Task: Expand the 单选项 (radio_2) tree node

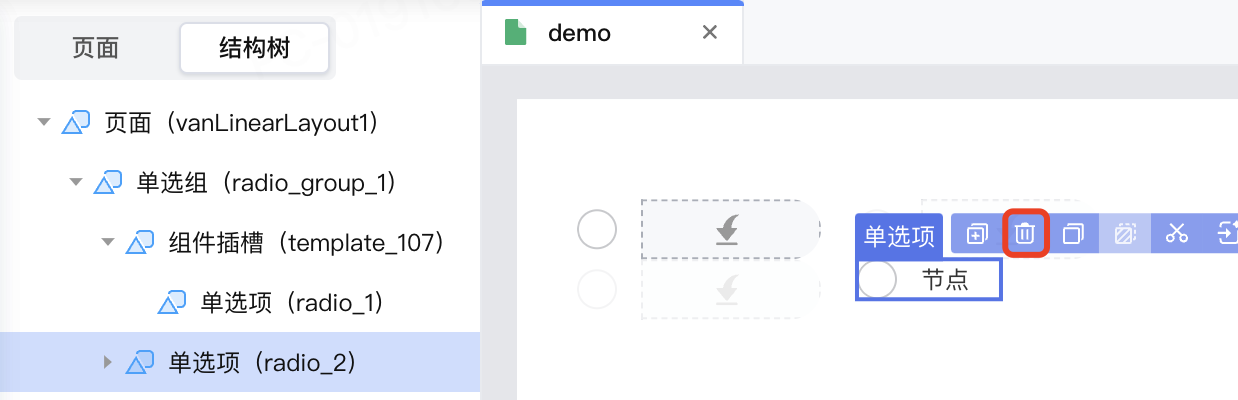Action: click(108, 362)
